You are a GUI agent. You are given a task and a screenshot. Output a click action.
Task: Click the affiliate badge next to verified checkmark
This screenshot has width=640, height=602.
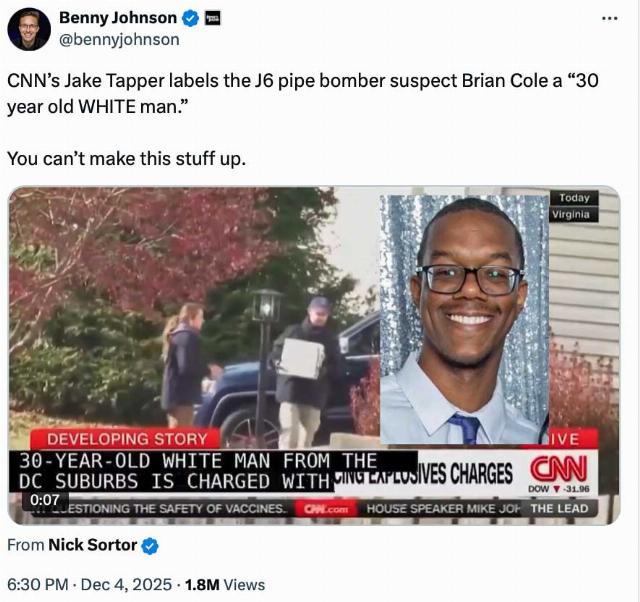click(x=213, y=18)
